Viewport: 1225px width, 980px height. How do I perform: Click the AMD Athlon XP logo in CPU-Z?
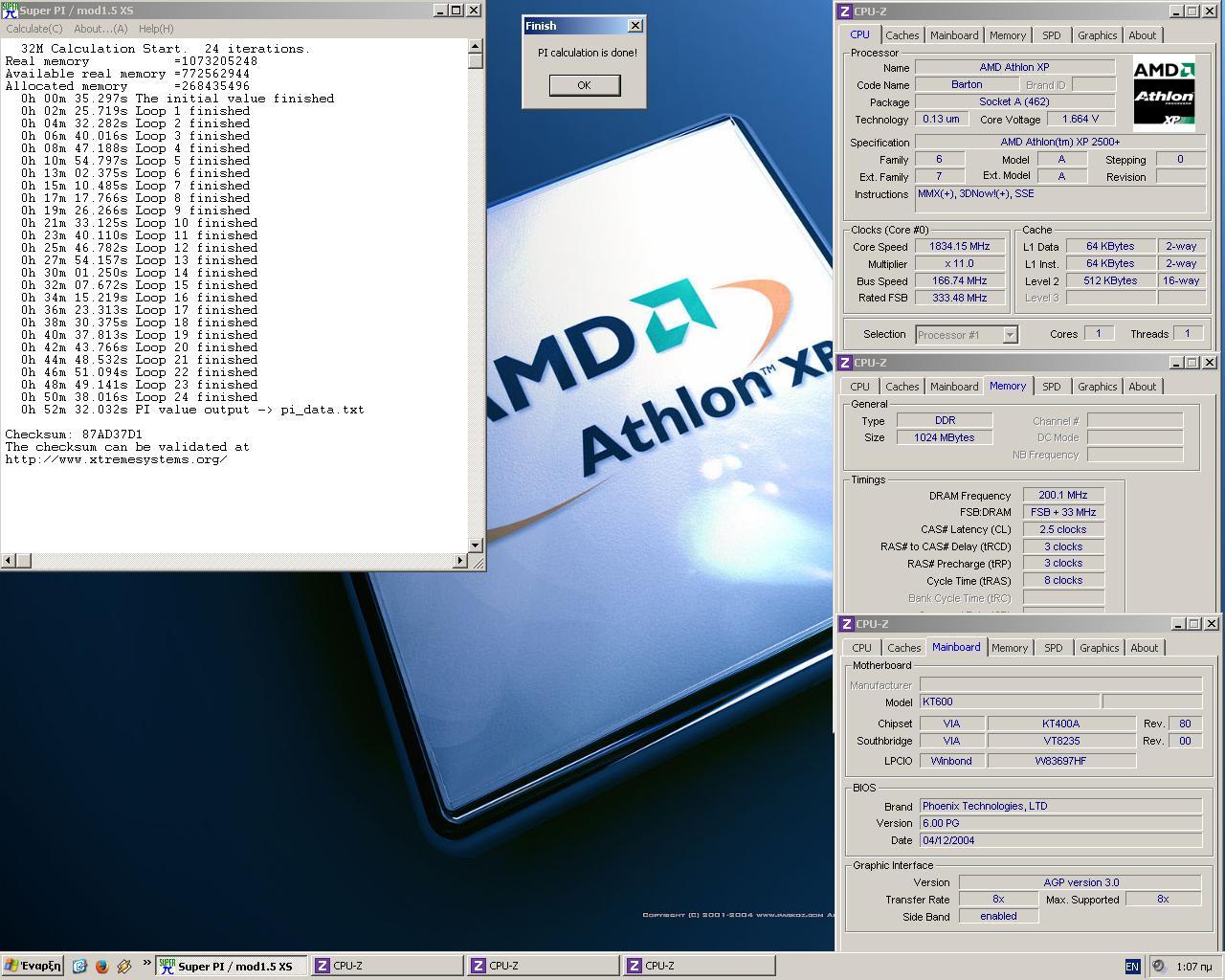(1164, 94)
